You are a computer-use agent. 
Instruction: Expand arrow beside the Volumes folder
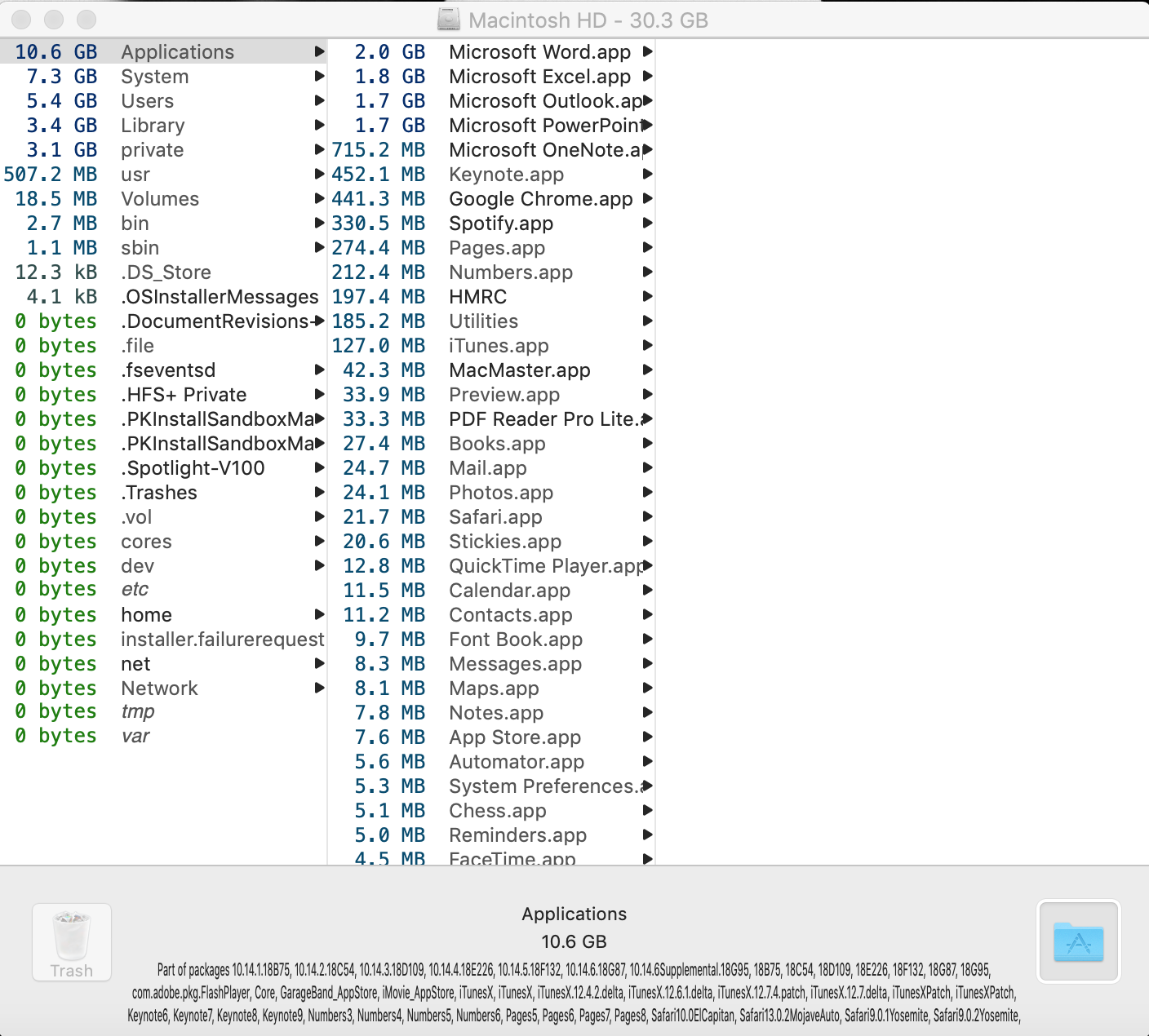[x=320, y=199]
